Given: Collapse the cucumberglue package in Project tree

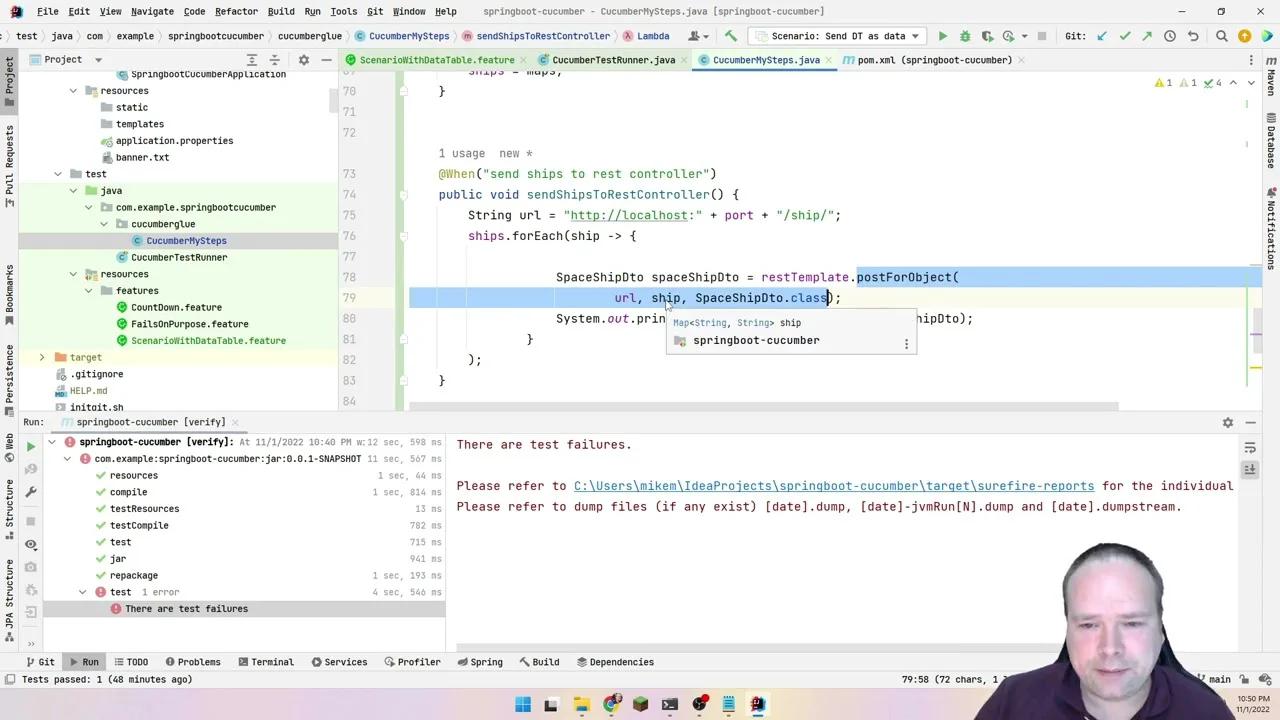Looking at the screenshot, I should coord(105,224).
